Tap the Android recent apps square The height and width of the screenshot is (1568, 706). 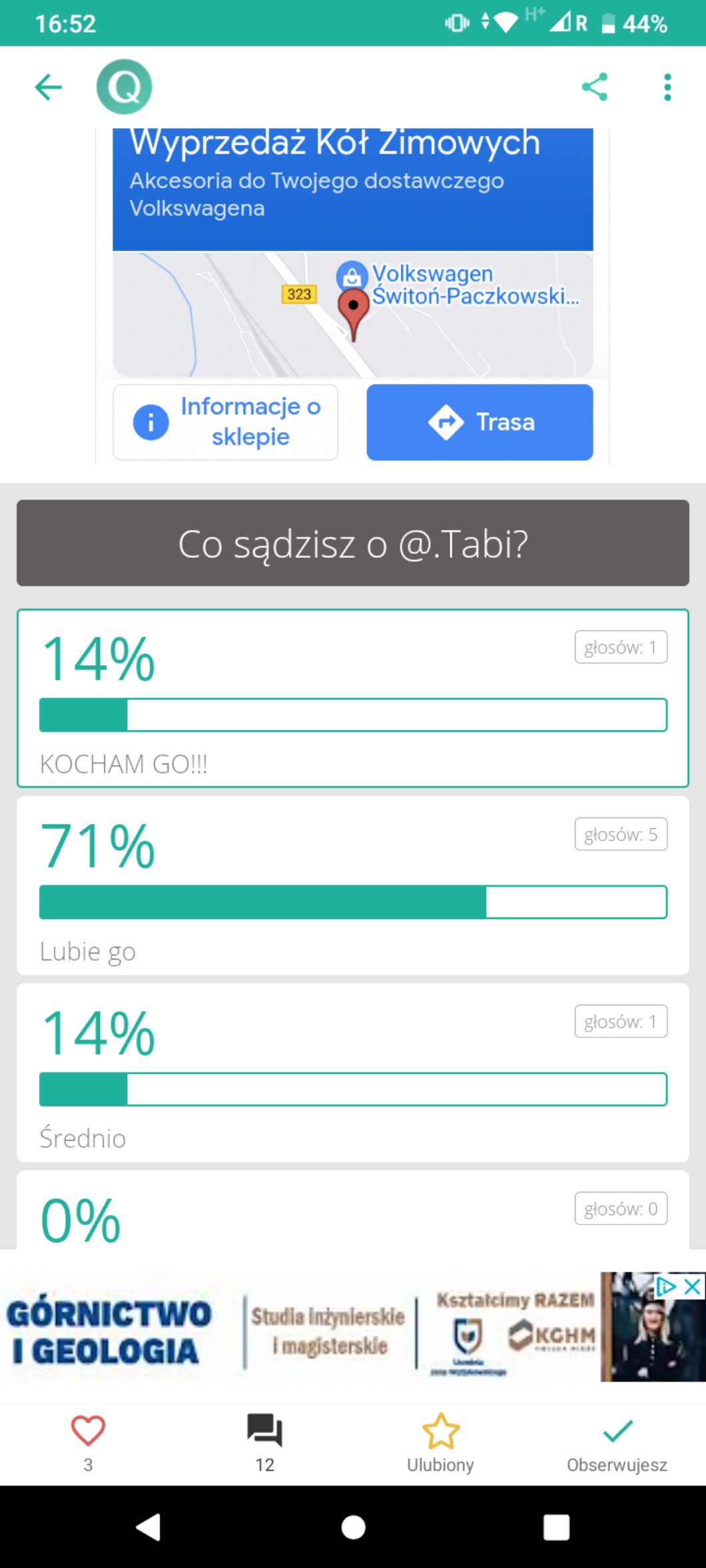point(556,1527)
